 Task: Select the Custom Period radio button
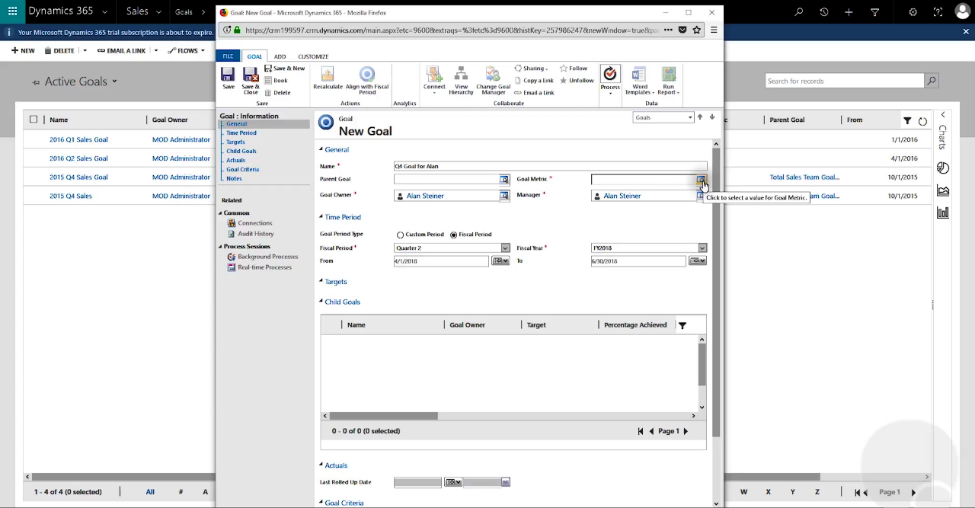click(400, 235)
